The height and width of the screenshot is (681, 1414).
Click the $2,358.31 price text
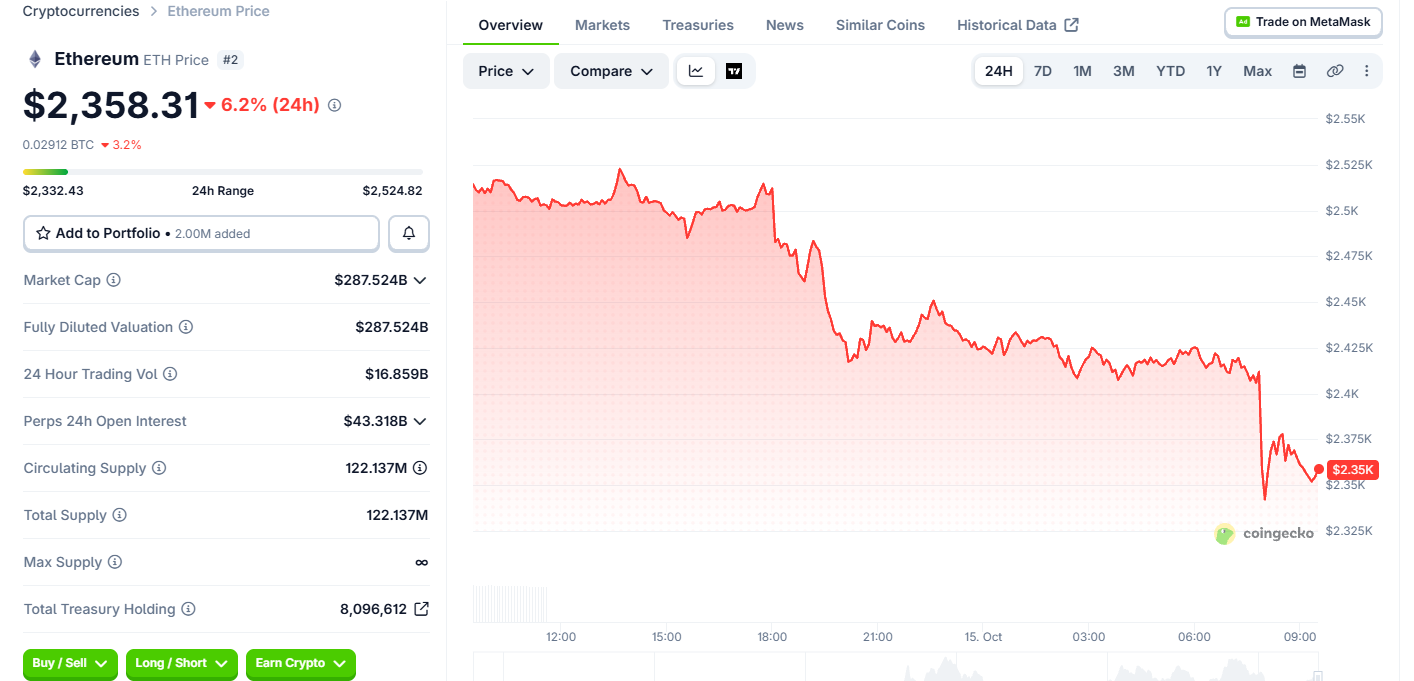(111, 105)
